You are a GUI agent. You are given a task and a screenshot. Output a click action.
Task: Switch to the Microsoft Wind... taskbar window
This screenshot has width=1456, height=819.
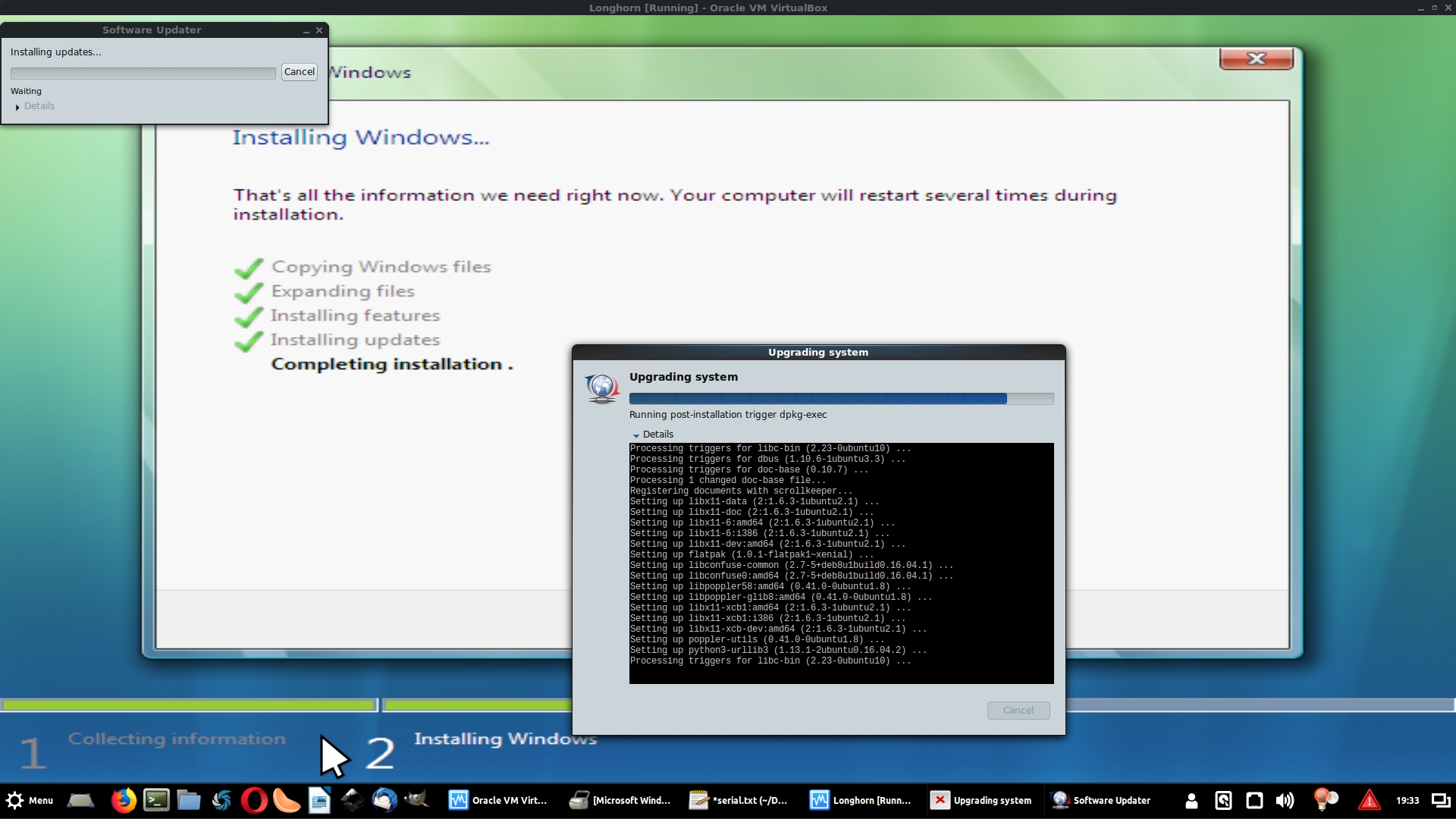tap(620, 800)
